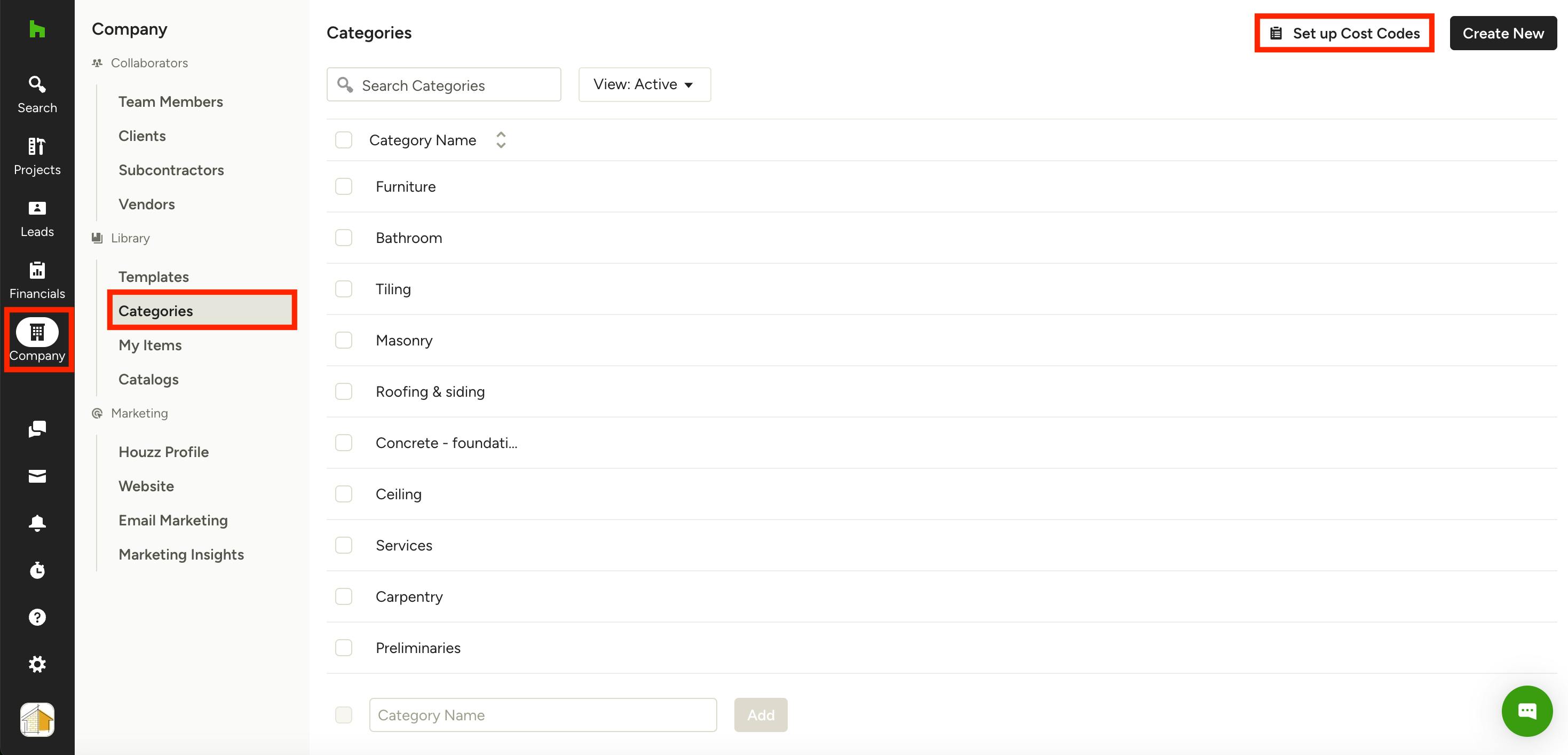This screenshot has height=755, width=1568.
Task: Click Set up Cost Codes button
Action: 1344,34
